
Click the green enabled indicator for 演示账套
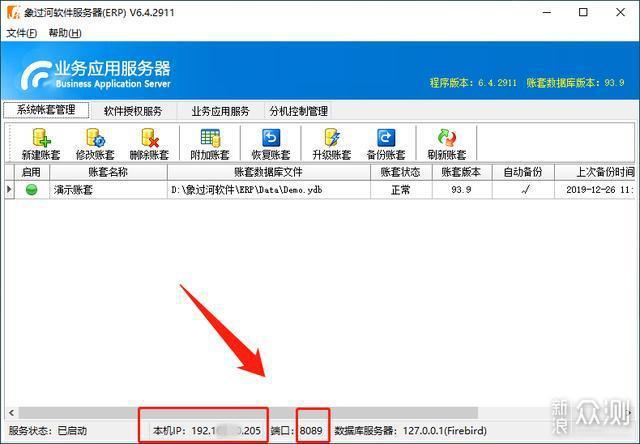click(31, 190)
